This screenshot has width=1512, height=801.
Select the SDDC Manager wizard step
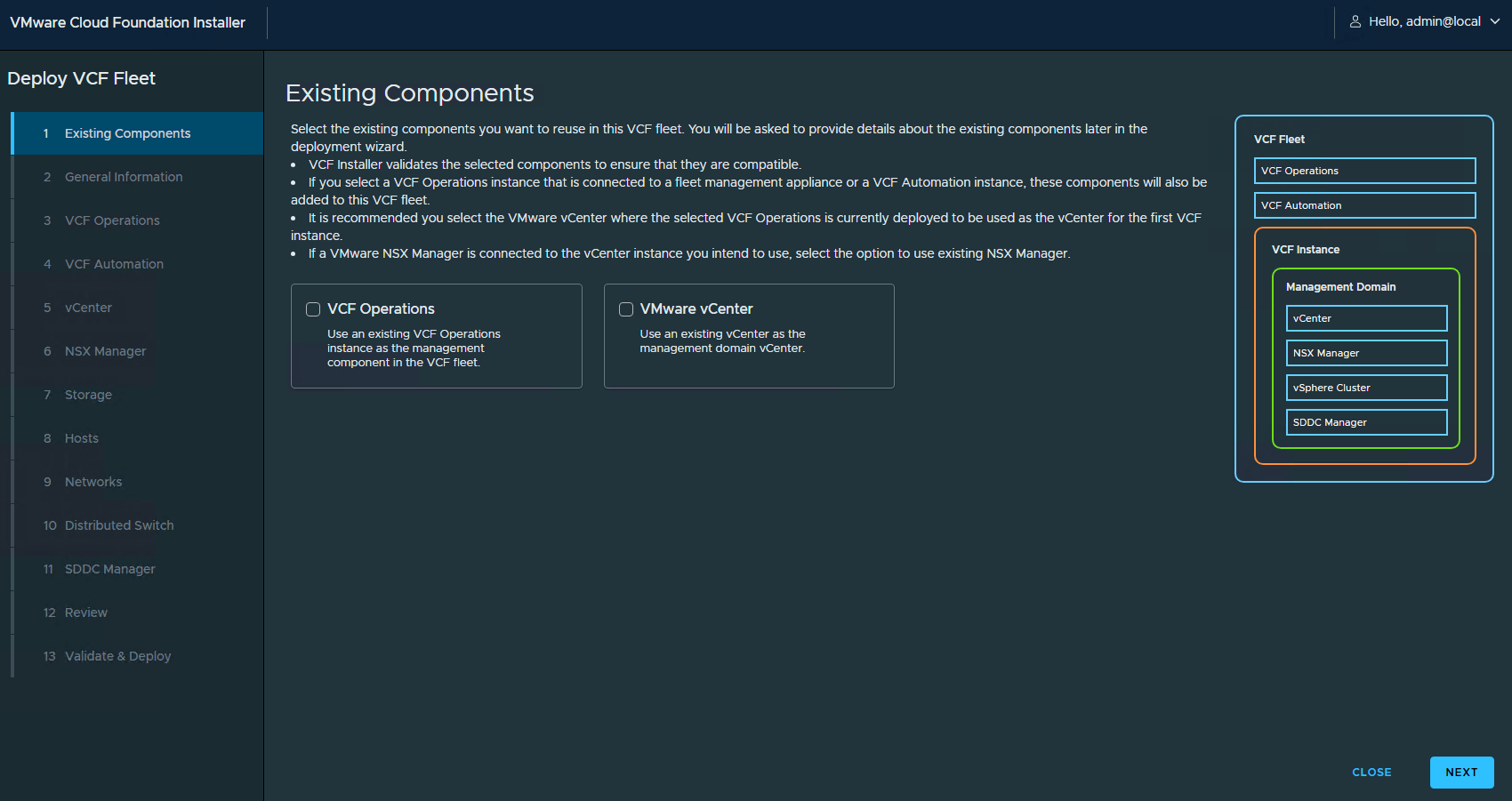pyautogui.click(x=137, y=569)
